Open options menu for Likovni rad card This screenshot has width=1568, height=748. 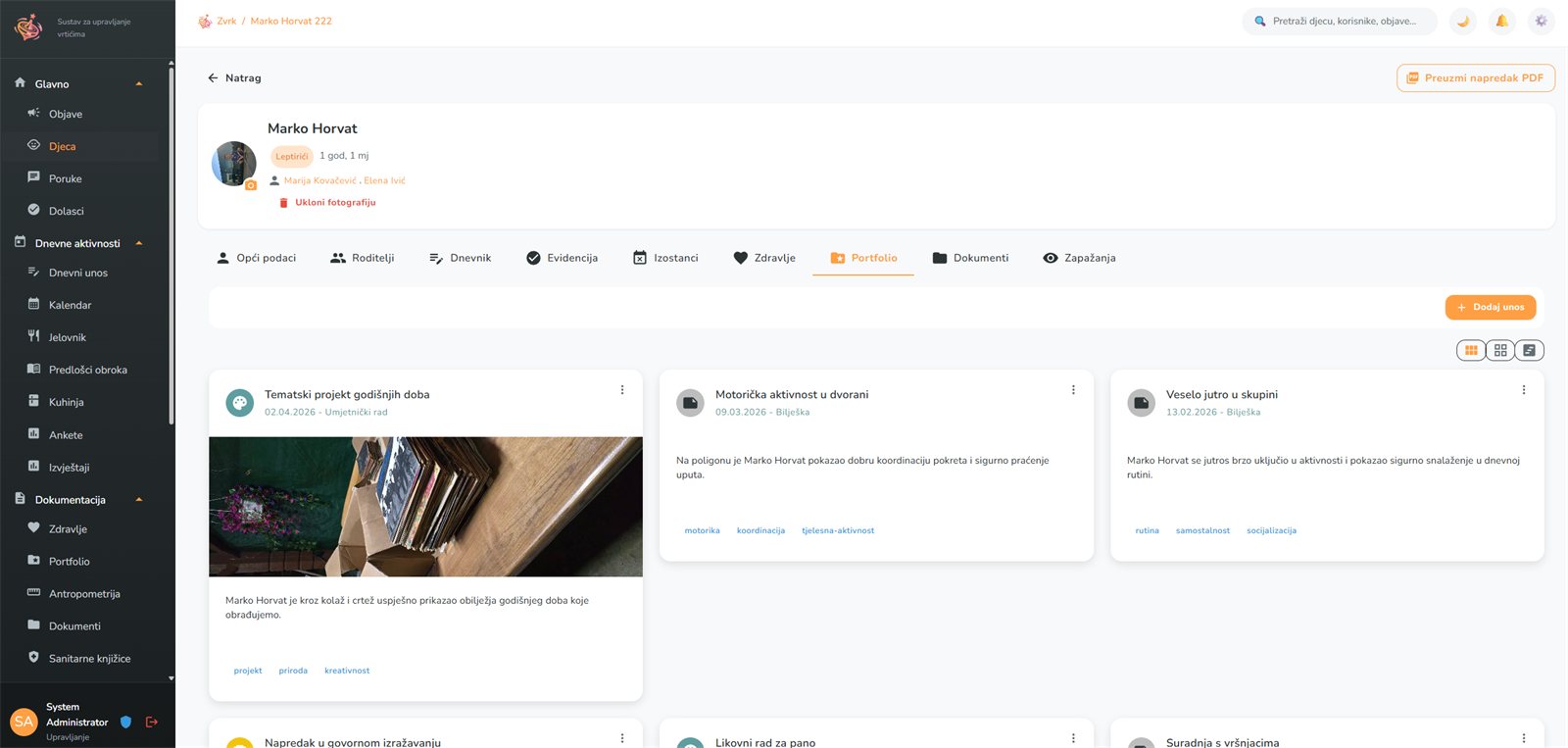pyautogui.click(x=1073, y=738)
